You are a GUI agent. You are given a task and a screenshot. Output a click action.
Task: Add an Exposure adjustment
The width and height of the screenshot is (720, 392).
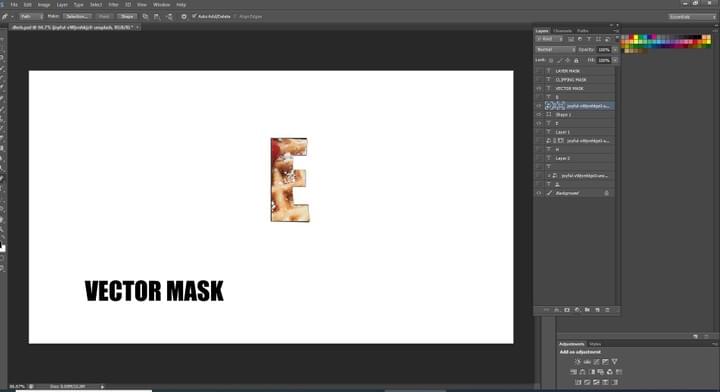[x=605, y=362]
